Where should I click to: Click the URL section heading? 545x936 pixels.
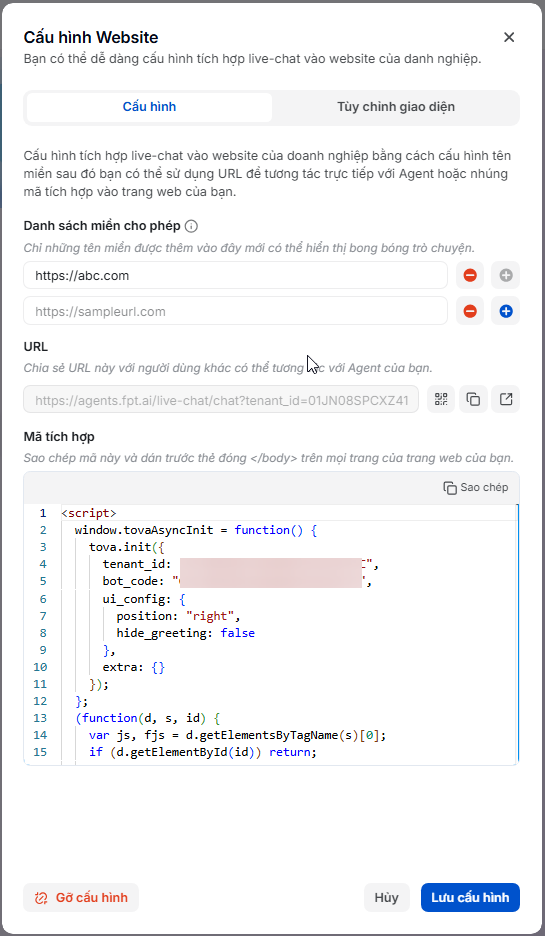(x=36, y=347)
